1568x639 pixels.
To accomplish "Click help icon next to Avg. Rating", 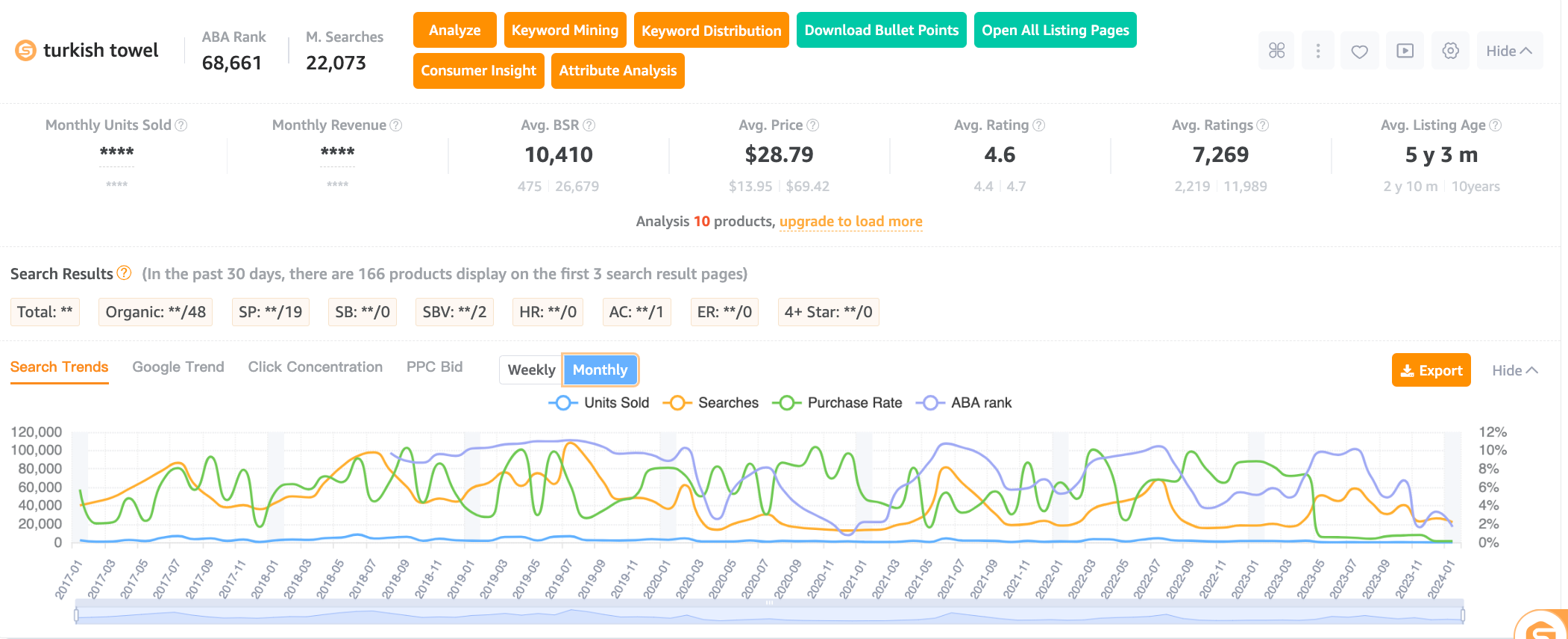I will click(1038, 125).
